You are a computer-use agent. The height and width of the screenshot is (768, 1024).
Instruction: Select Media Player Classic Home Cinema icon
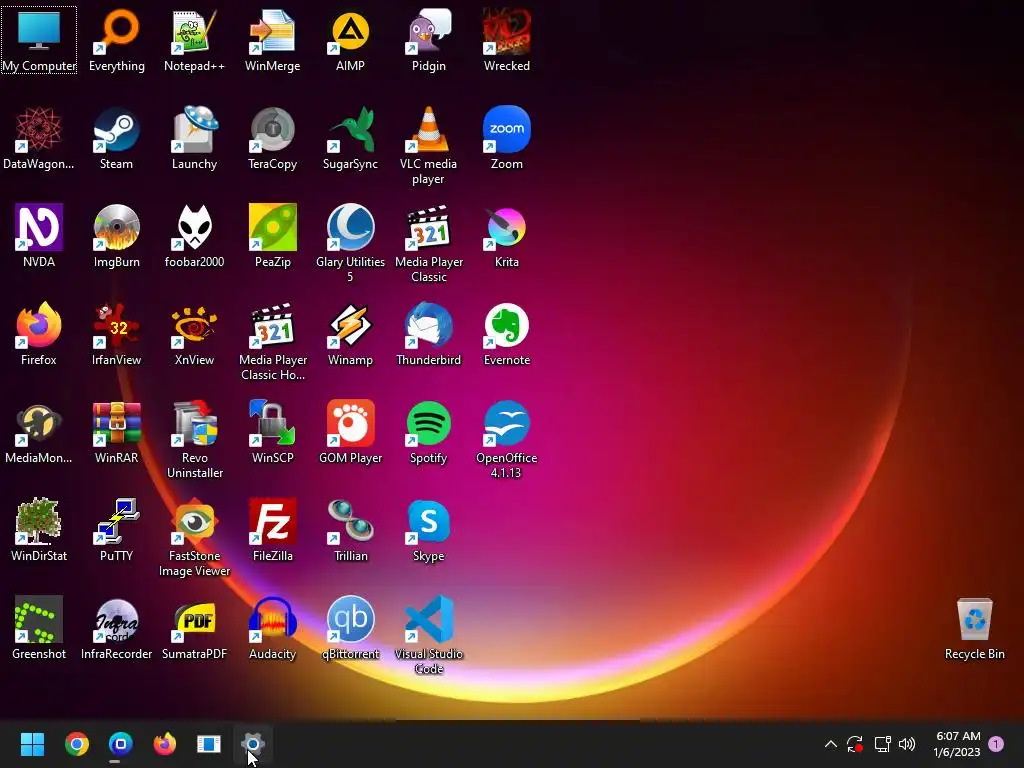click(x=273, y=325)
